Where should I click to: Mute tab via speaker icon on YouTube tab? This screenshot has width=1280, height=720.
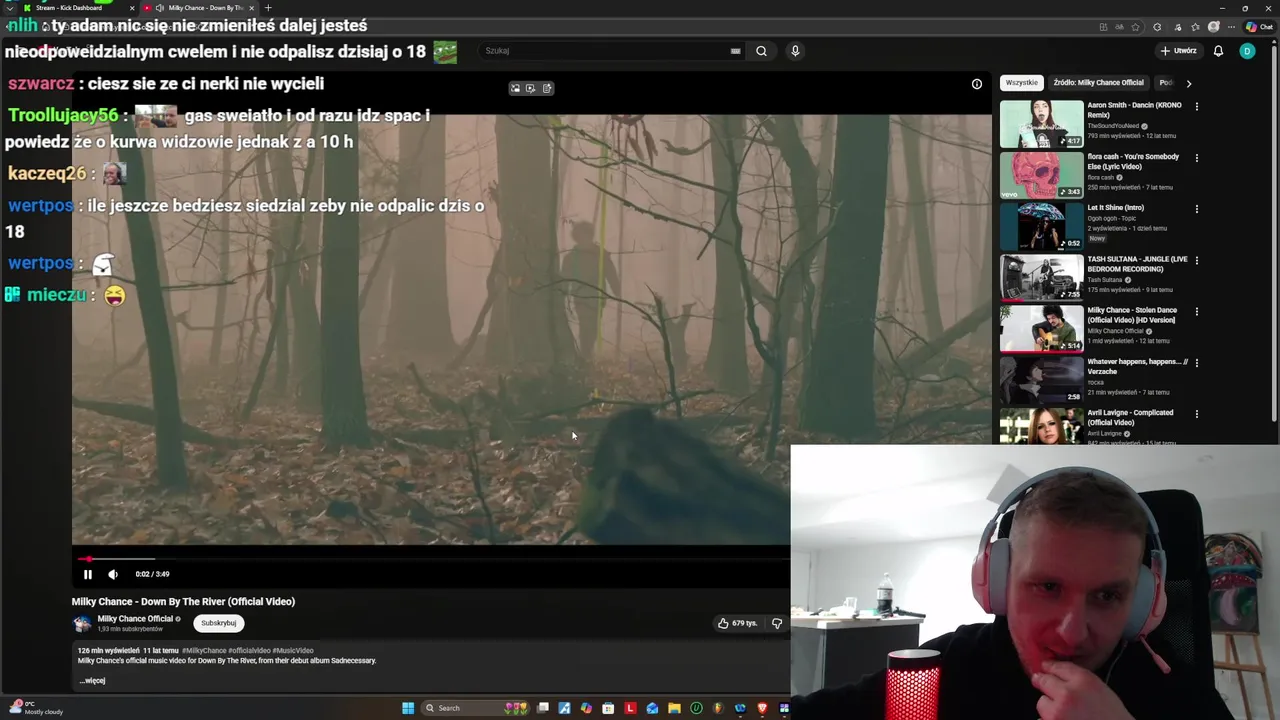[160, 8]
